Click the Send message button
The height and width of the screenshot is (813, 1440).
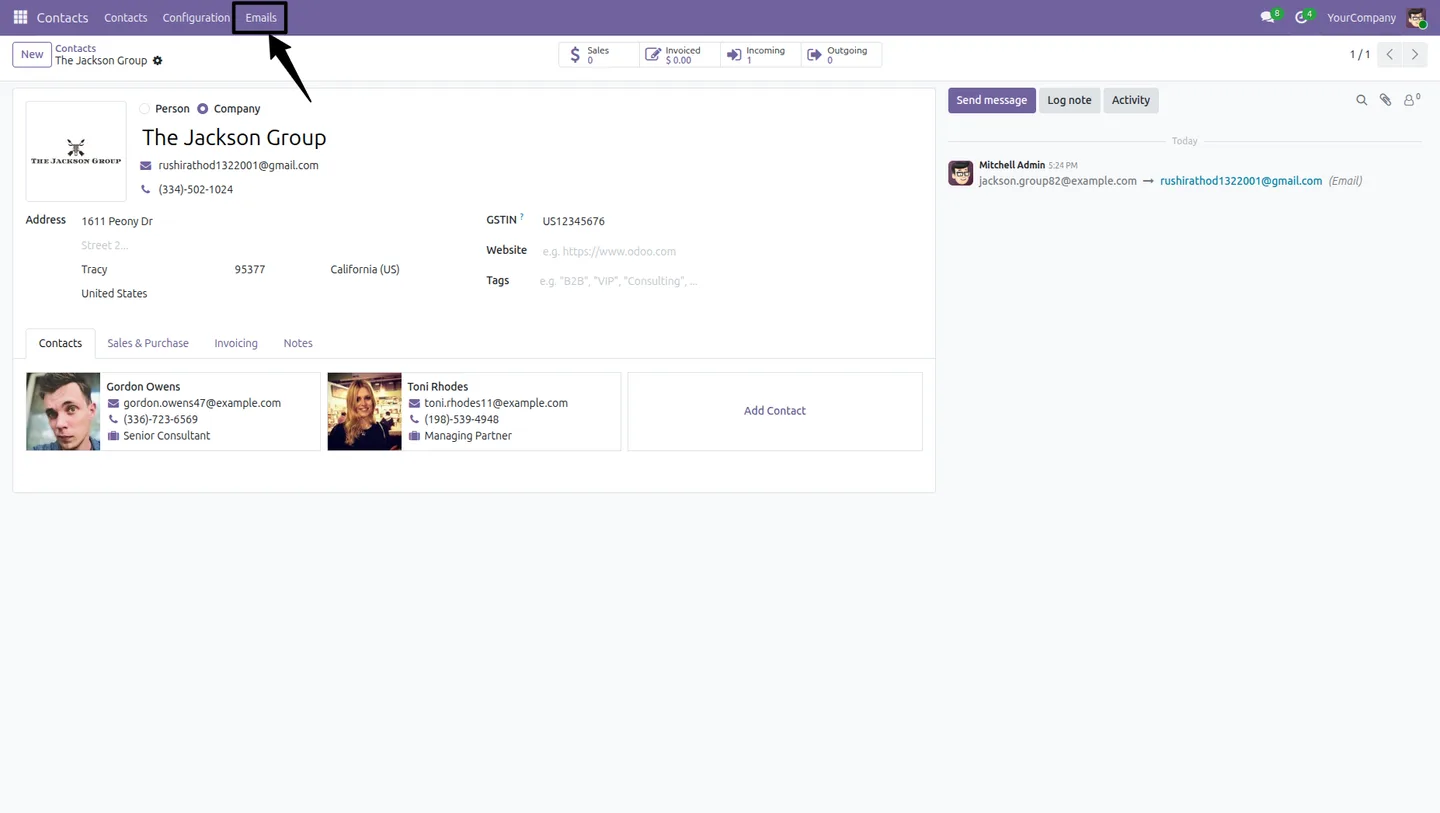click(991, 100)
